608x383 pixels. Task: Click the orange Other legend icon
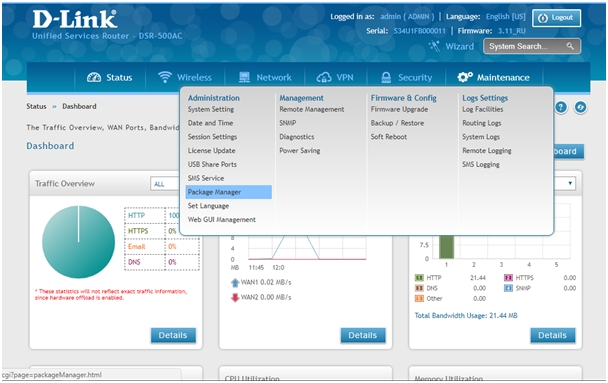[419, 298]
